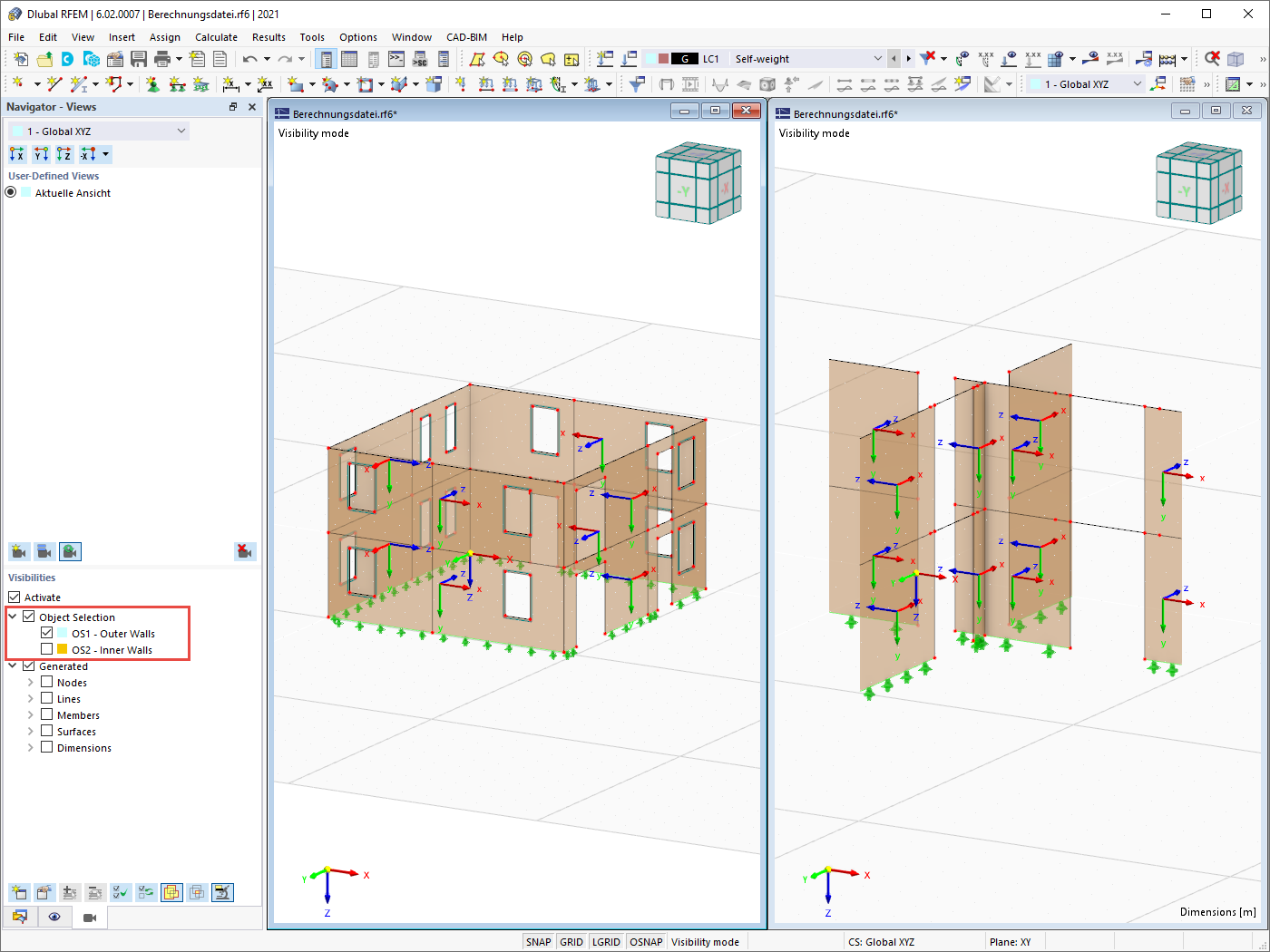Image resolution: width=1270 pixels, height=952 pixels.
Task: Toggle the Object Selection checkbox
Action: [28, 617]
